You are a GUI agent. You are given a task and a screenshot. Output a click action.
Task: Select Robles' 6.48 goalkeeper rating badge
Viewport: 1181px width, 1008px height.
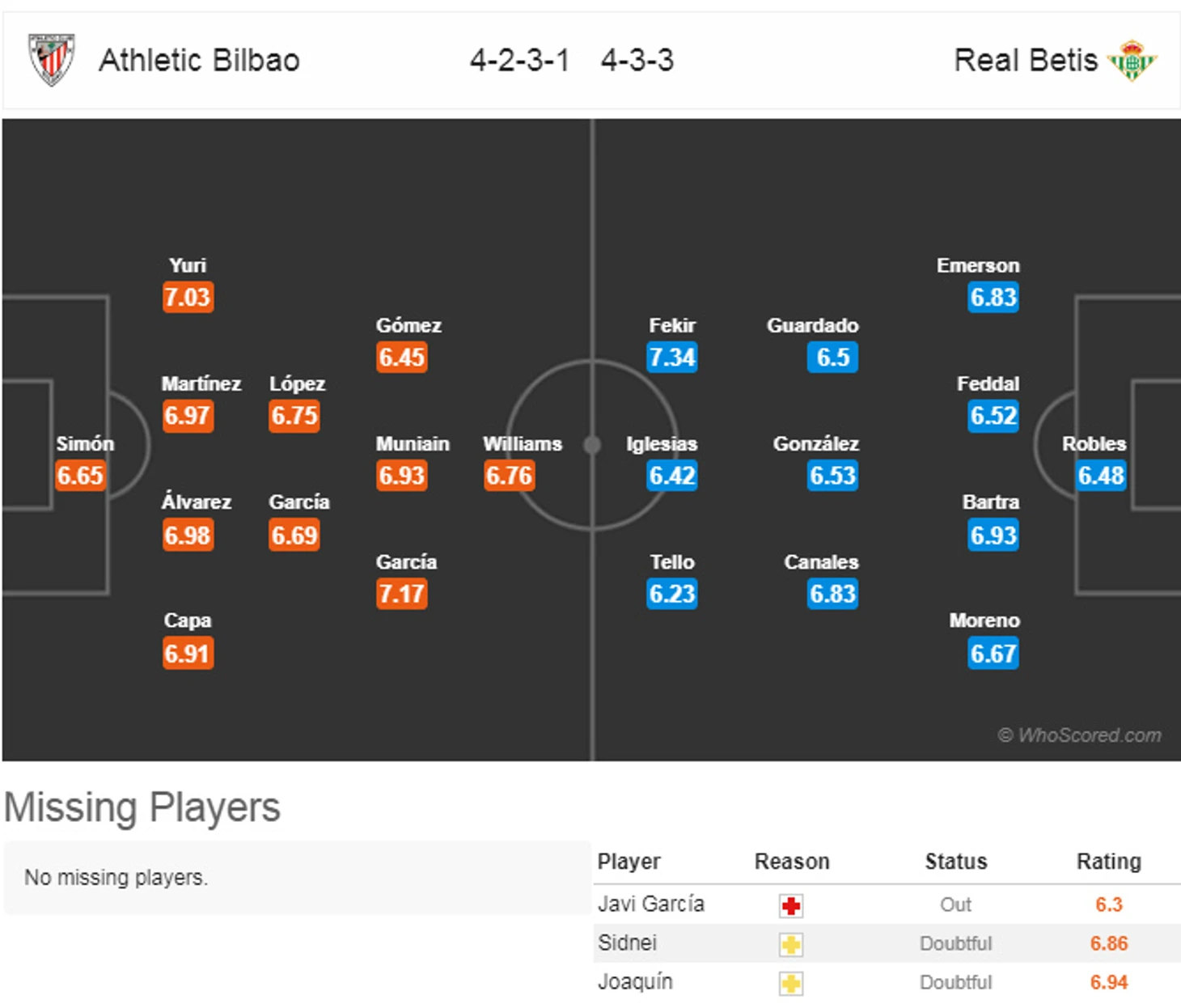1101,476
